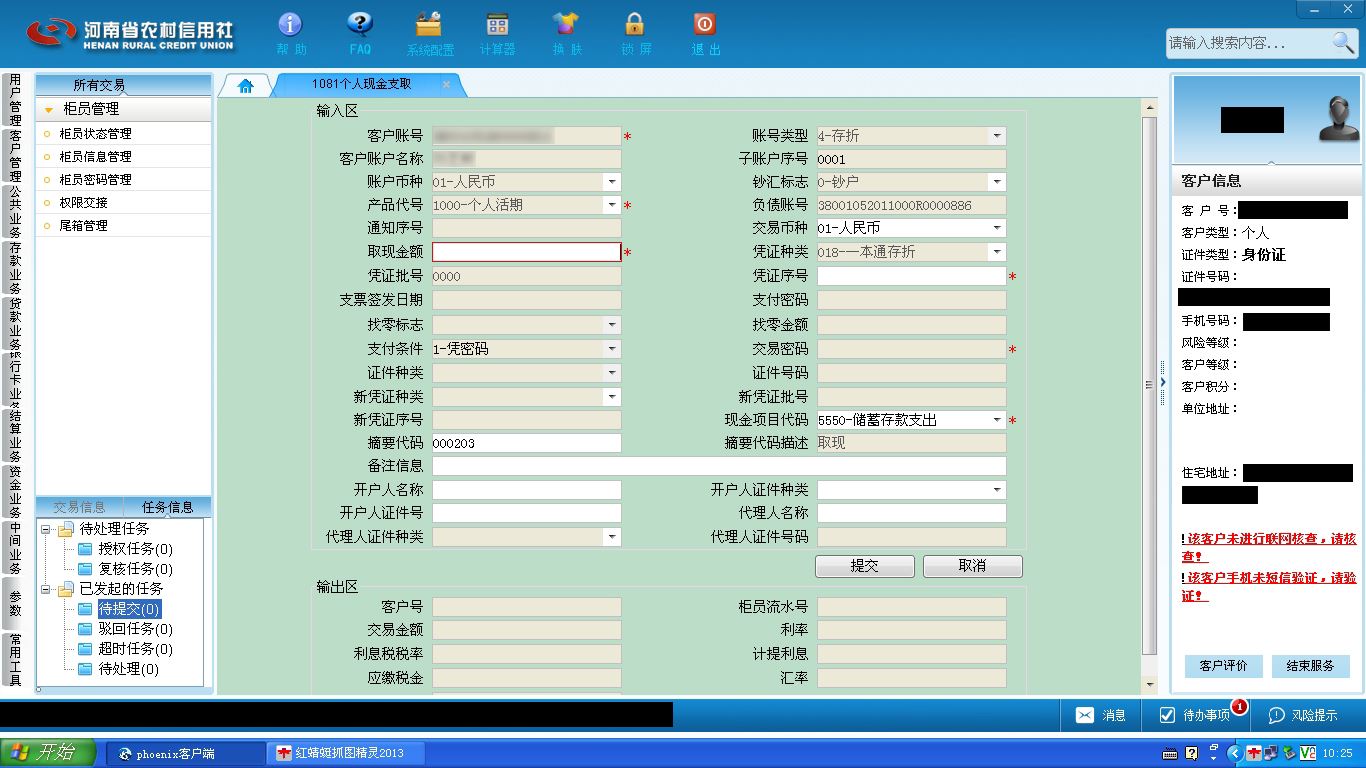Open the 产品代号 dropdown

coord(612,205)
